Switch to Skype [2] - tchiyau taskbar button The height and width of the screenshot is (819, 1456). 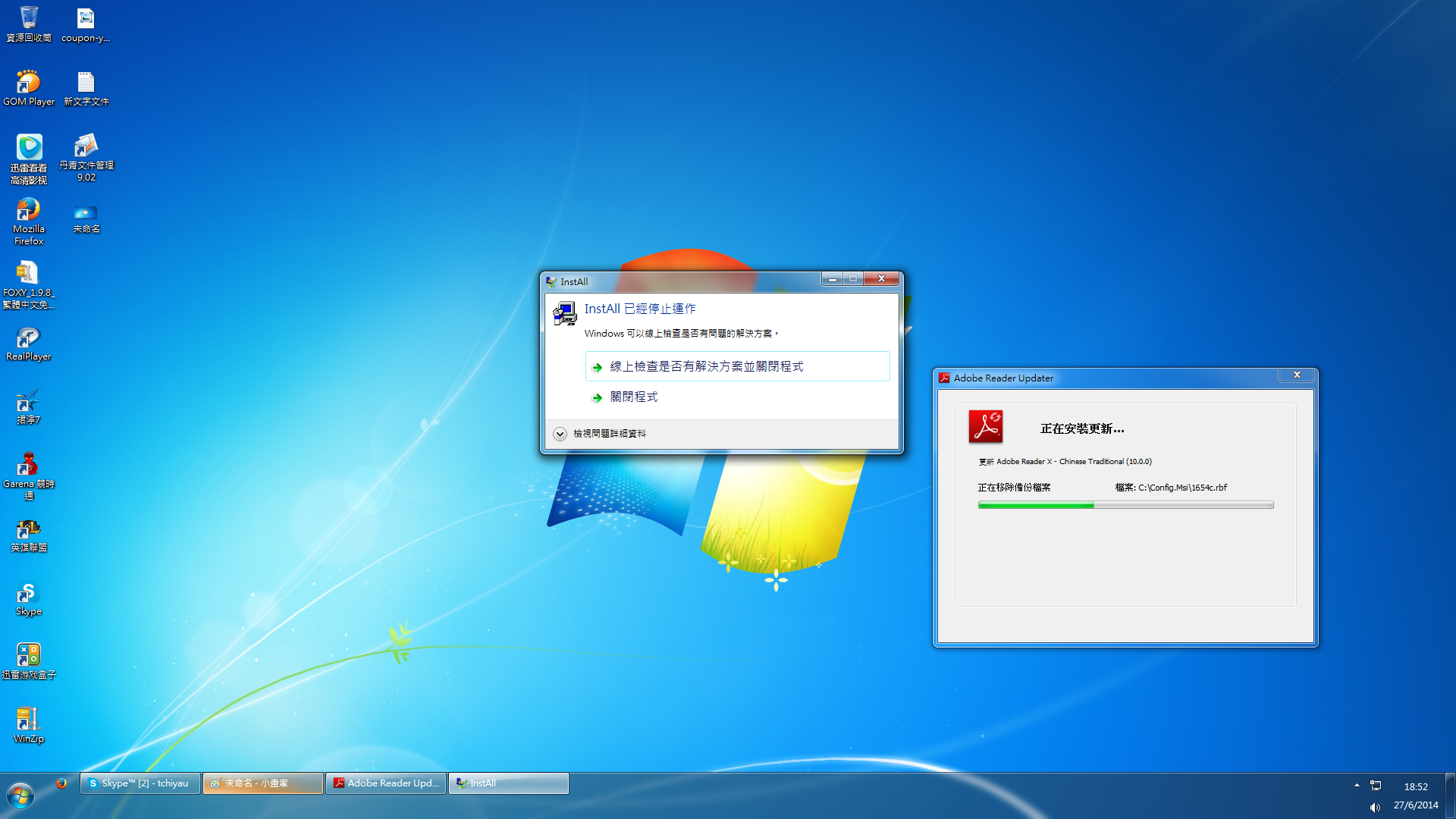[x=140, y=783]
